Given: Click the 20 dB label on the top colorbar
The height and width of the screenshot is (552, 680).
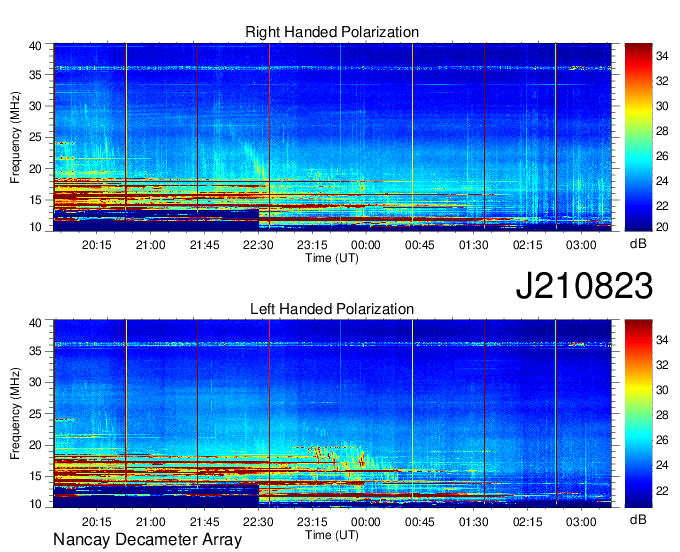Looking at the screenshot, I should coord(662,227).
